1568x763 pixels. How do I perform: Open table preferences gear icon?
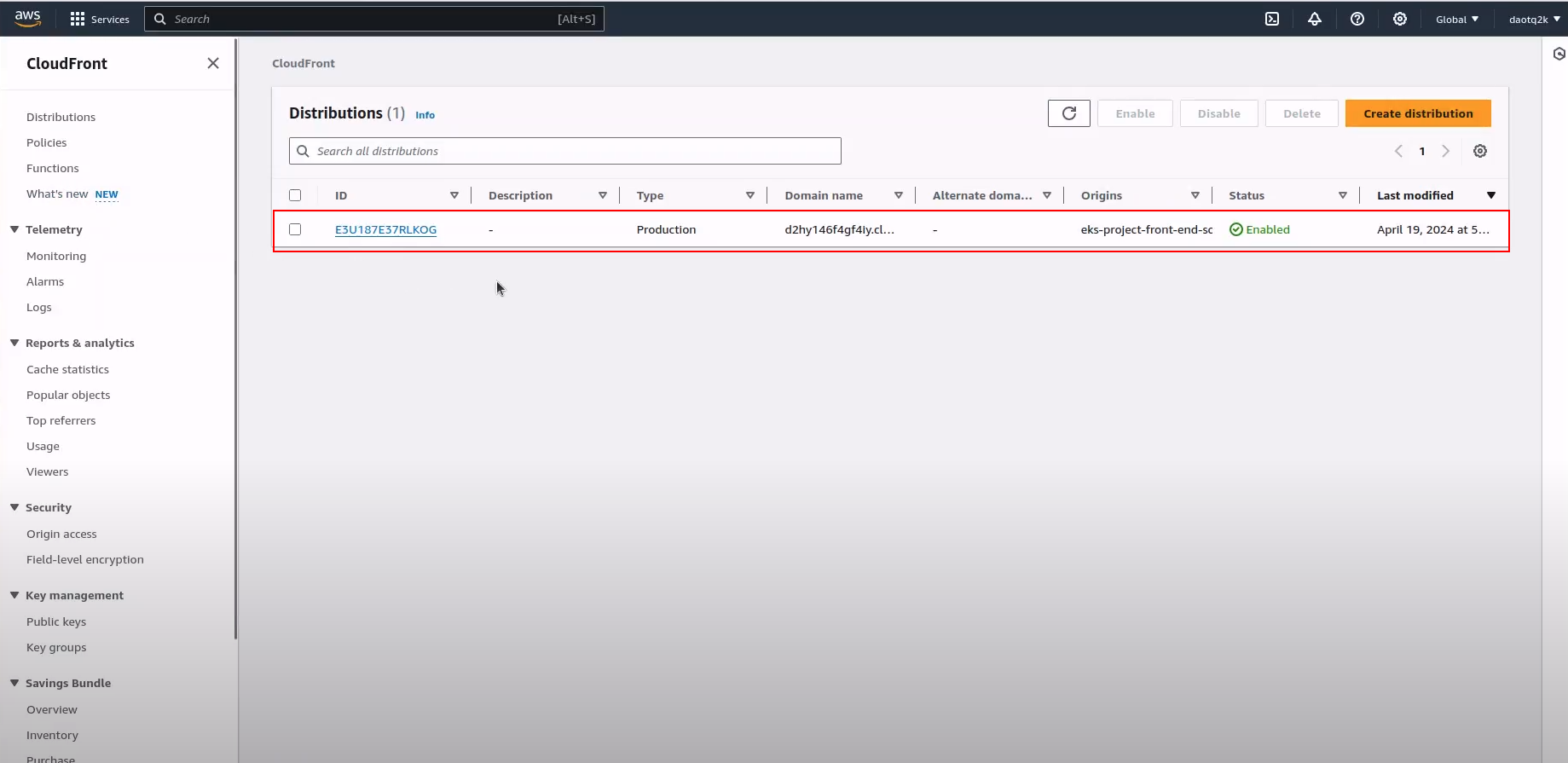pyautogui.click(x=1480, y=151)
